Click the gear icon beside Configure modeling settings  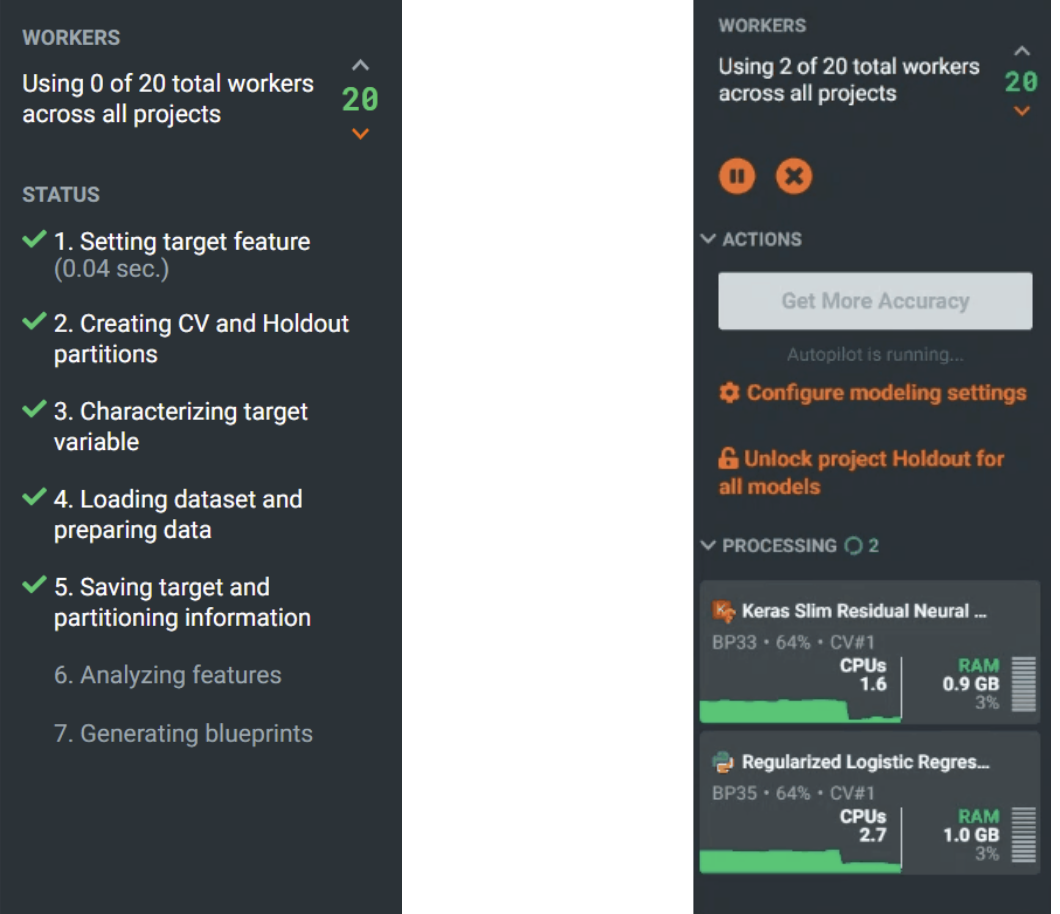pos(730,393)
